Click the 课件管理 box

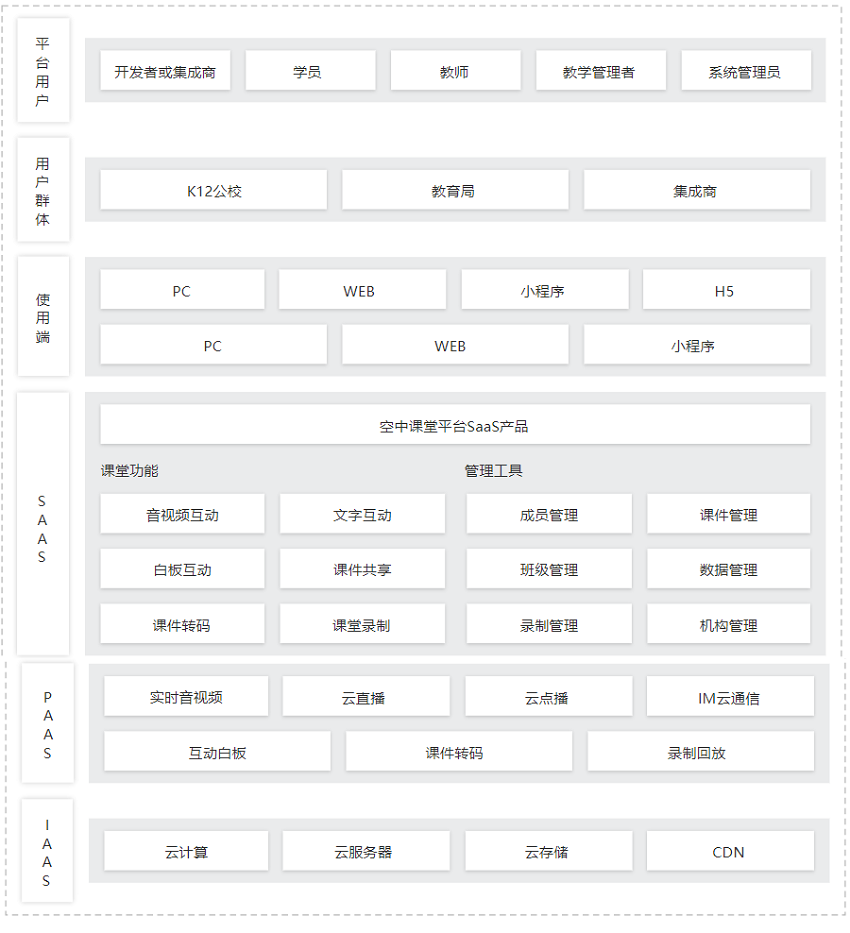click(x=729, y=514)
